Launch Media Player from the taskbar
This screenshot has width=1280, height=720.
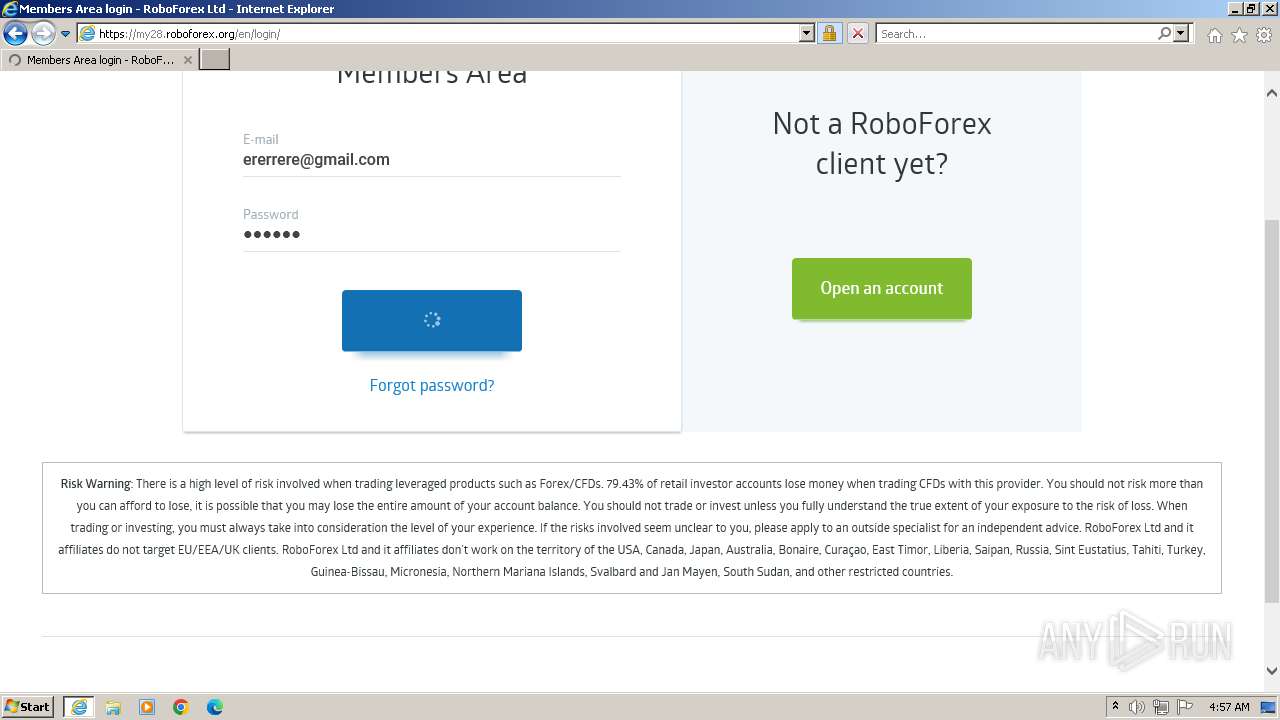click(147, 707)
